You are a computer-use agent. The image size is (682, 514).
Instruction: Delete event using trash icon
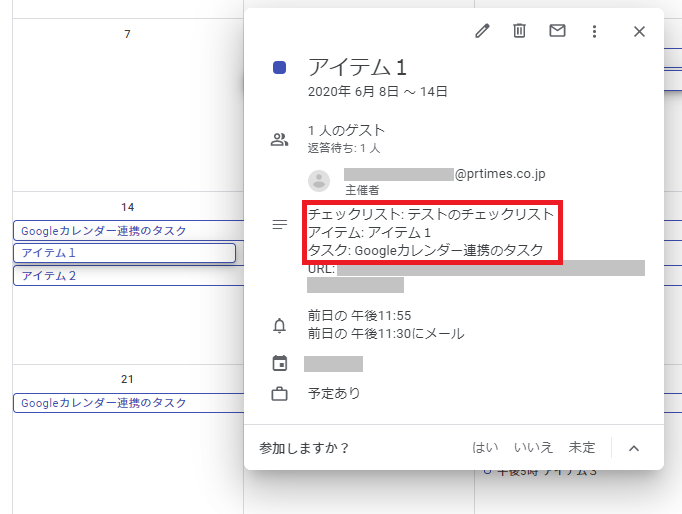pos(519,31)
